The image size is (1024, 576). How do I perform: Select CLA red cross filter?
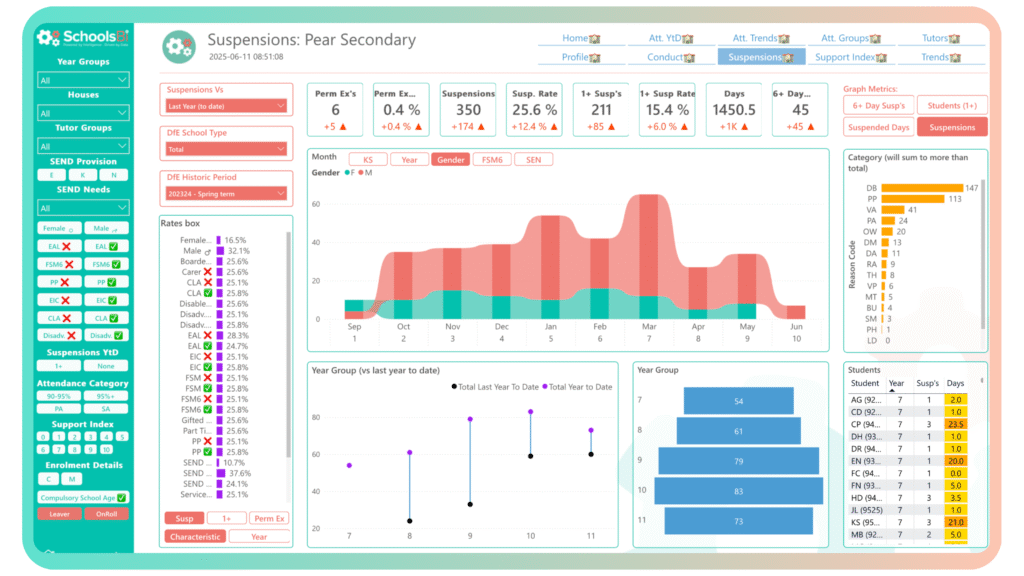click(x=59, y=318)
